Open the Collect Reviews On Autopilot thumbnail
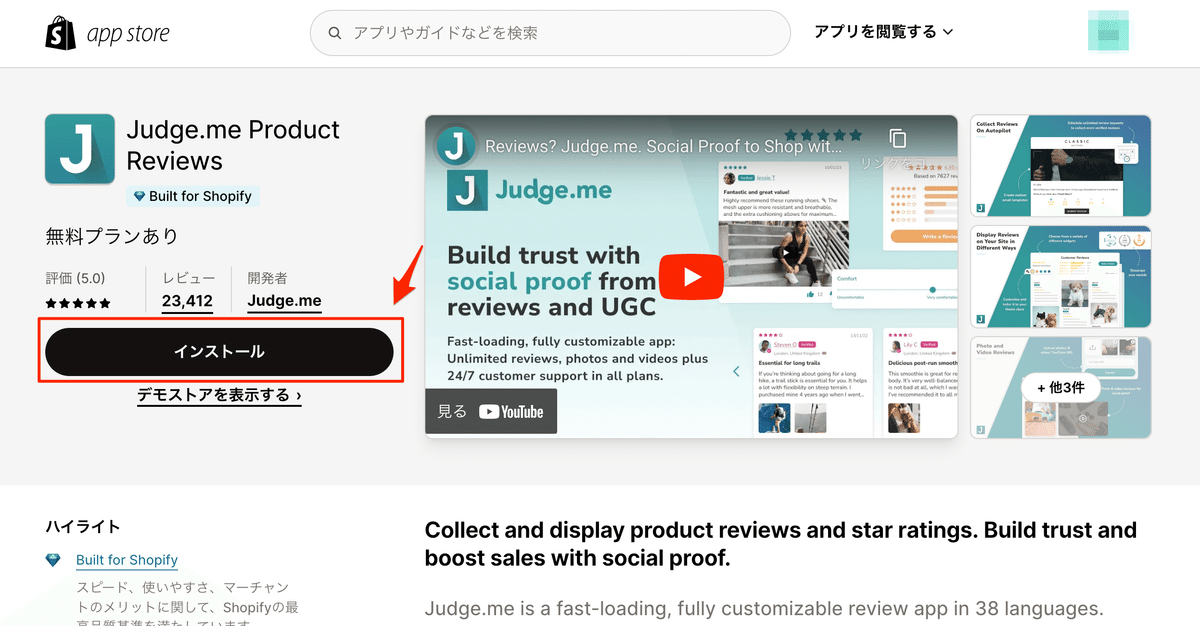The width and height of the screenshot is (1200, 626). pyautogui.click(x=1061, y=166)
